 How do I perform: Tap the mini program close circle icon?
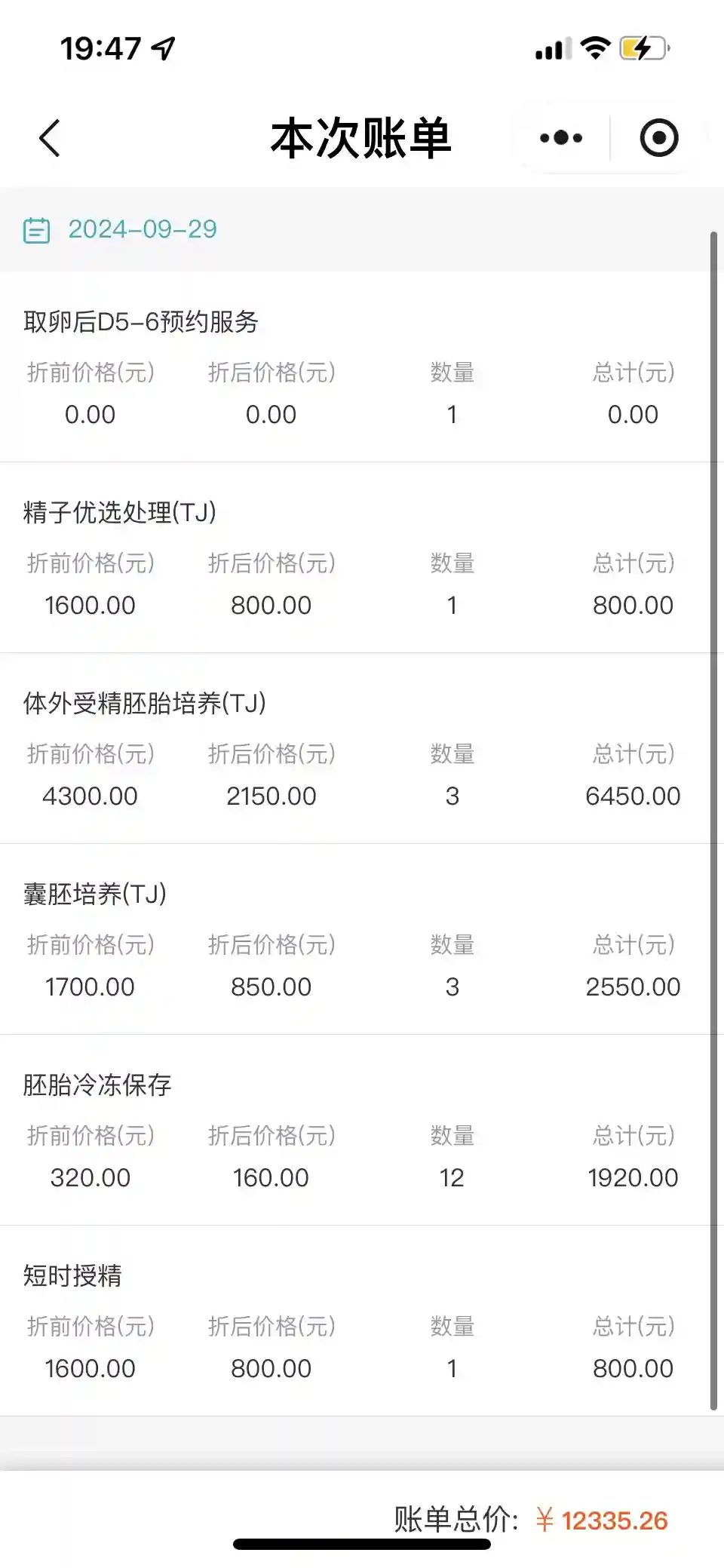(x=658, y=138)
